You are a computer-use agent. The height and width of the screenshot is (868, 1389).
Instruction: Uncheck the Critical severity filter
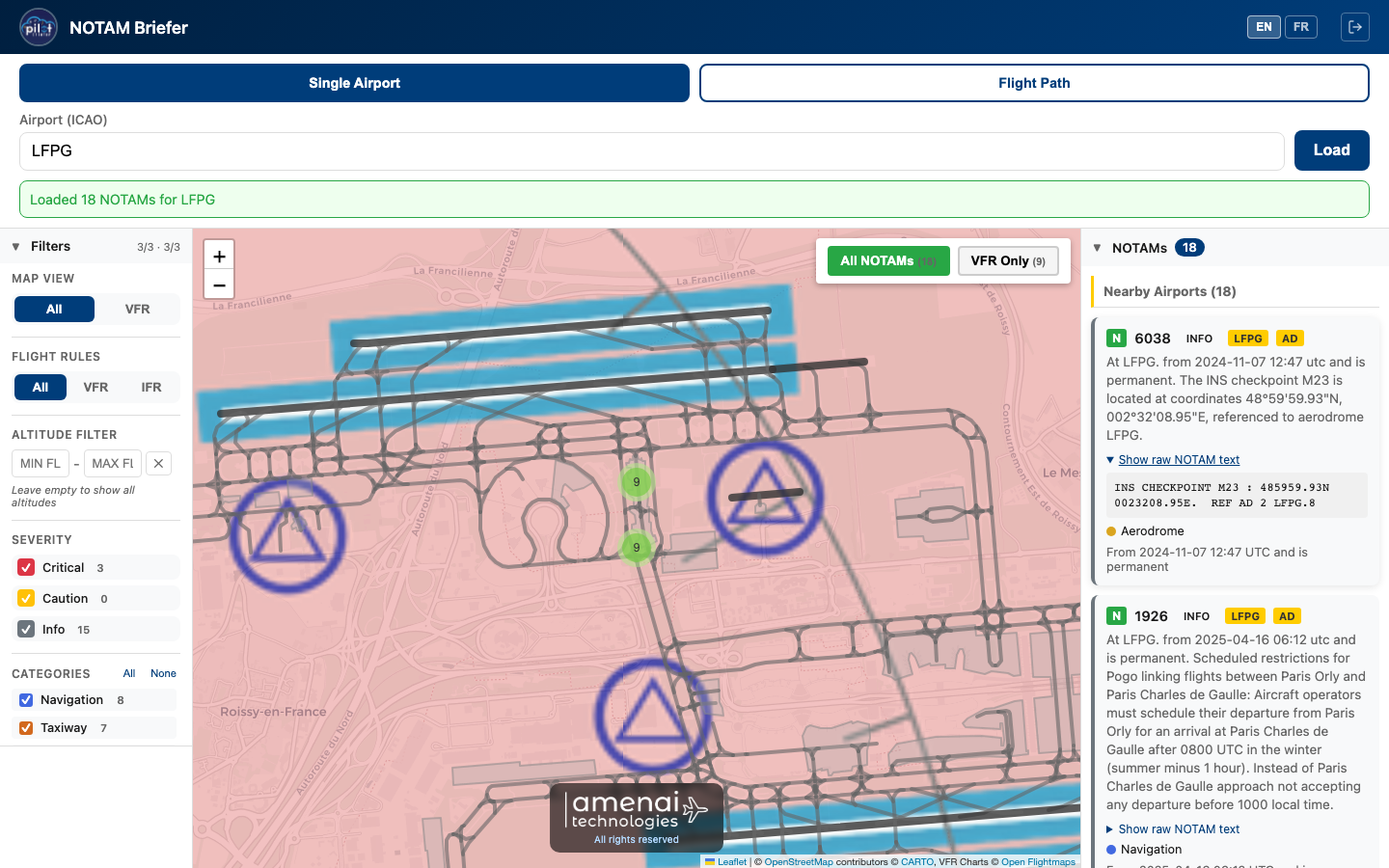[25, 568]
